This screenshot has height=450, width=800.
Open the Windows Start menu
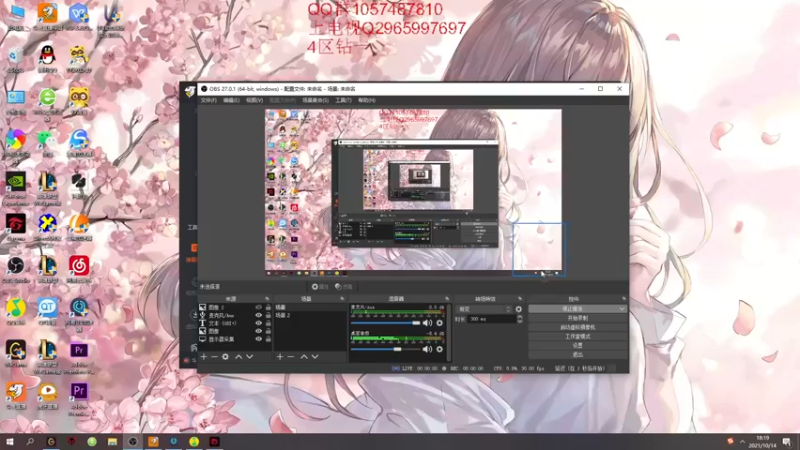tap(9, 441)
